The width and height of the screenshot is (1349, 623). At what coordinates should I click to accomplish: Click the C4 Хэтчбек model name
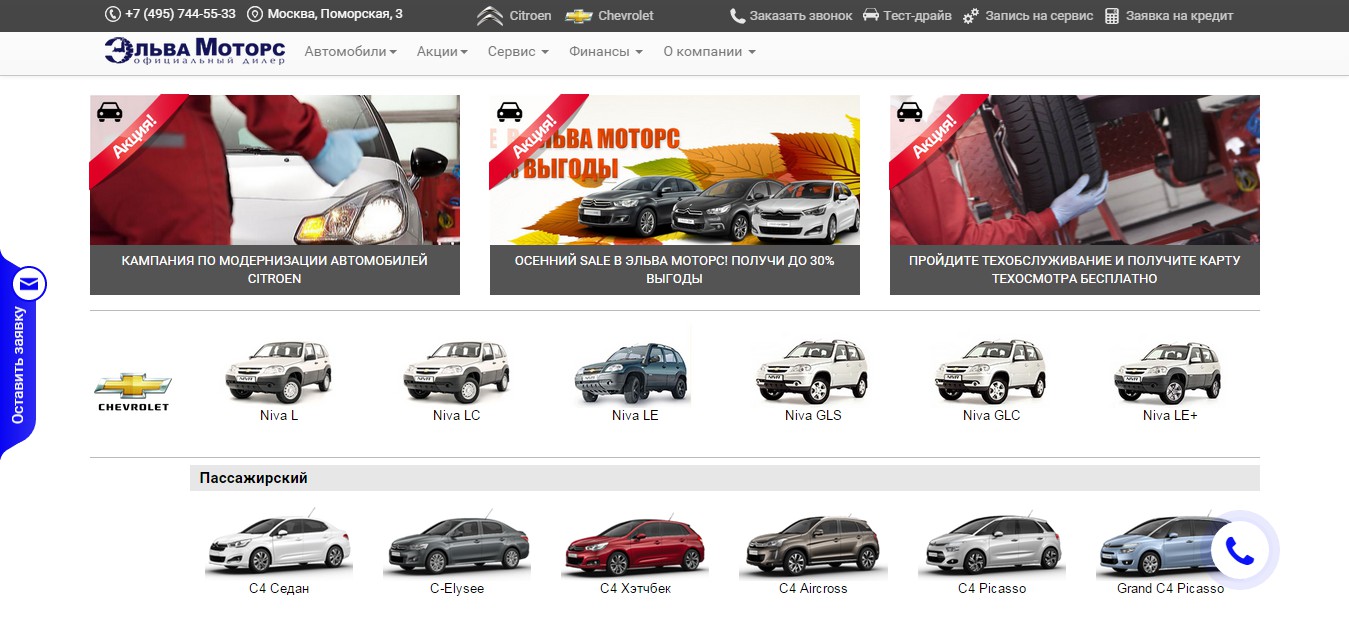[x=635, y=588]
